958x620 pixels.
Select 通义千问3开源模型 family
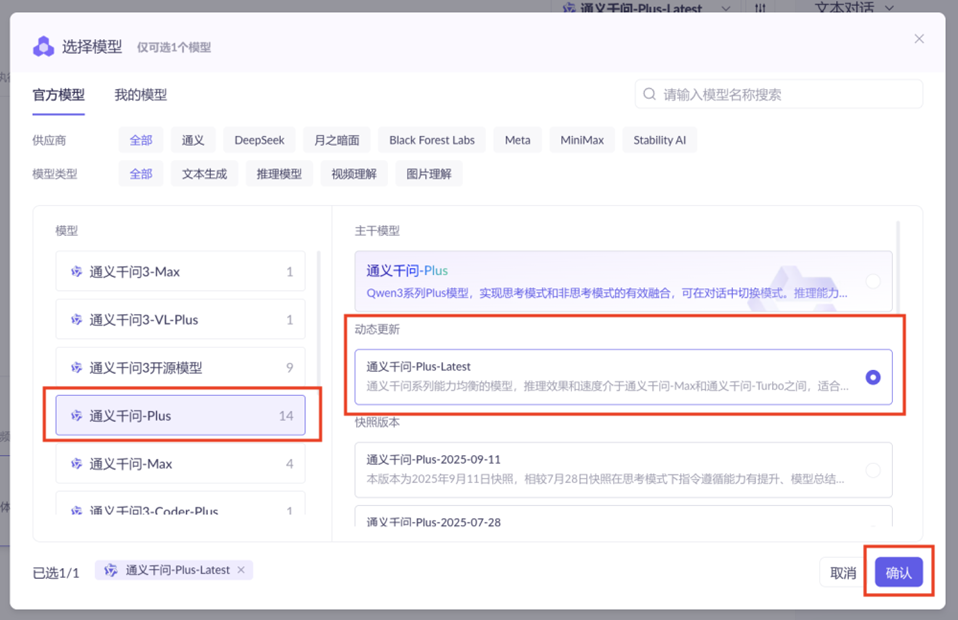[180, 368]
